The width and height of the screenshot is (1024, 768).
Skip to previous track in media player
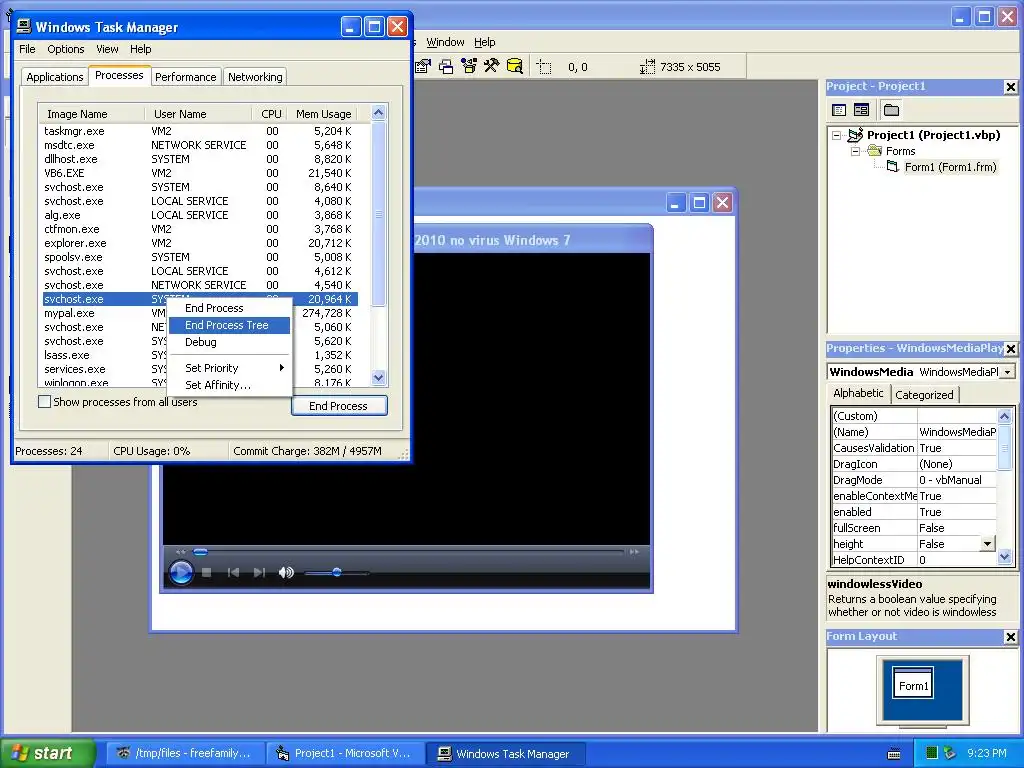233,573
